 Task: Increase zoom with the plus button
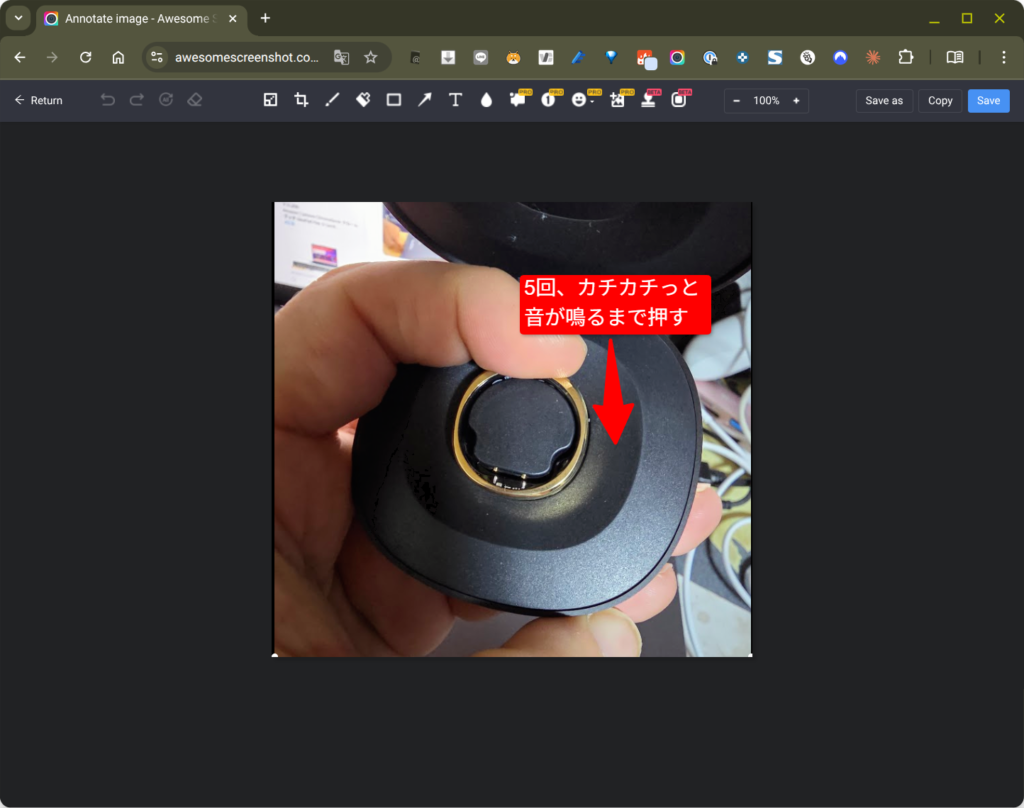[x=796, y=100]
